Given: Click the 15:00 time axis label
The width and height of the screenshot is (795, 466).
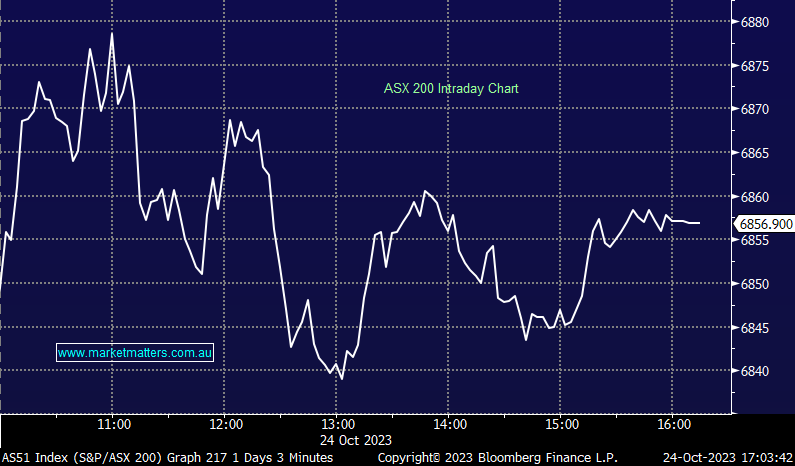Looking at the screenshot, I should point(560,425).
